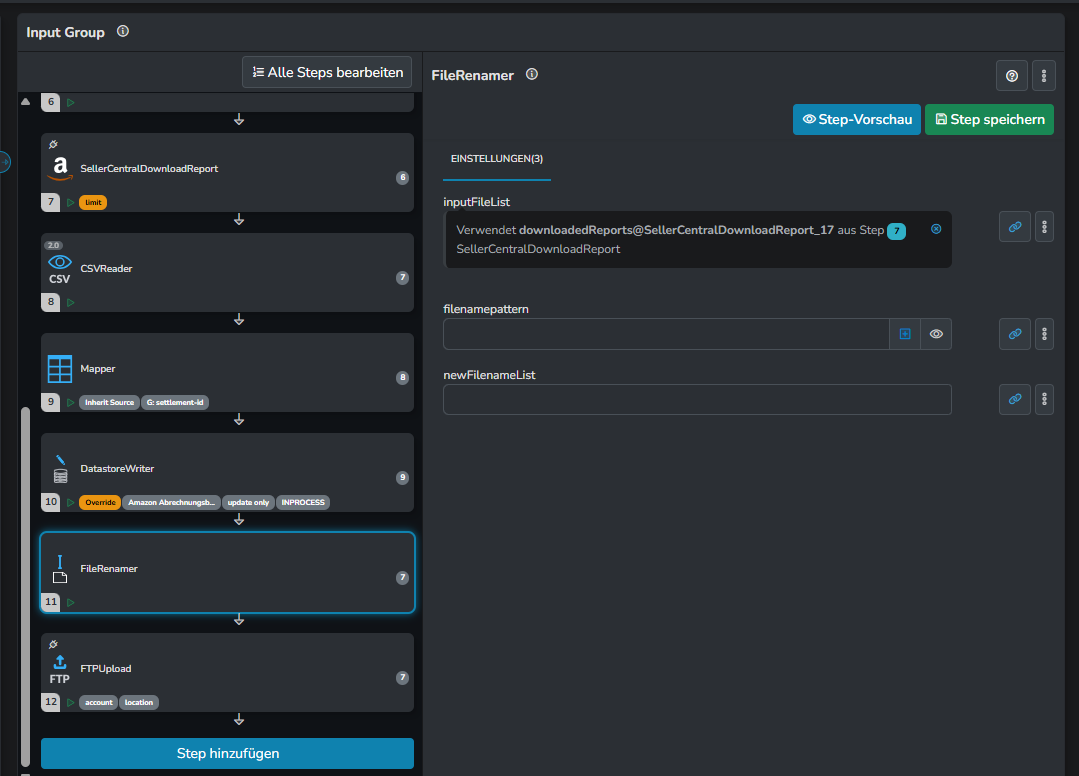1079x776 pixels.
Task: Open the newFilenameList three-dot menu
Action: 1044,399
